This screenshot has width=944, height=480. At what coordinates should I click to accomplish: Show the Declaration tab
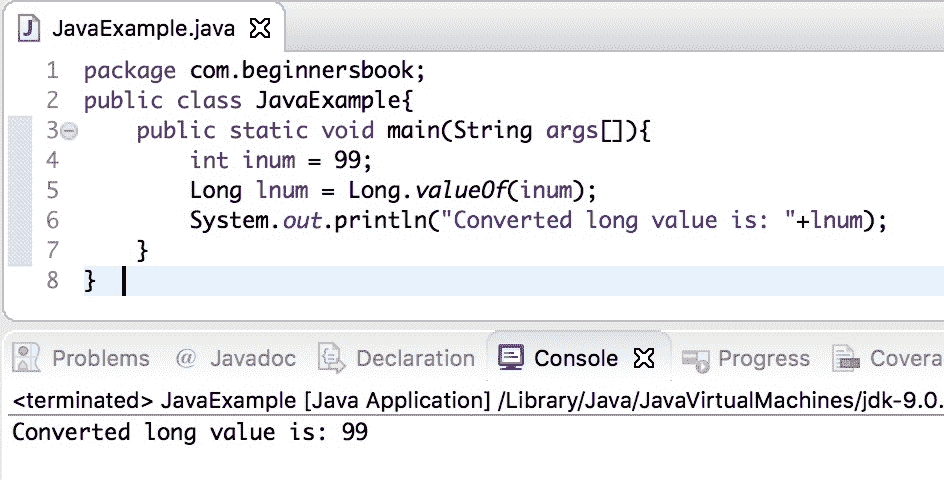click(x=415, y=358)
